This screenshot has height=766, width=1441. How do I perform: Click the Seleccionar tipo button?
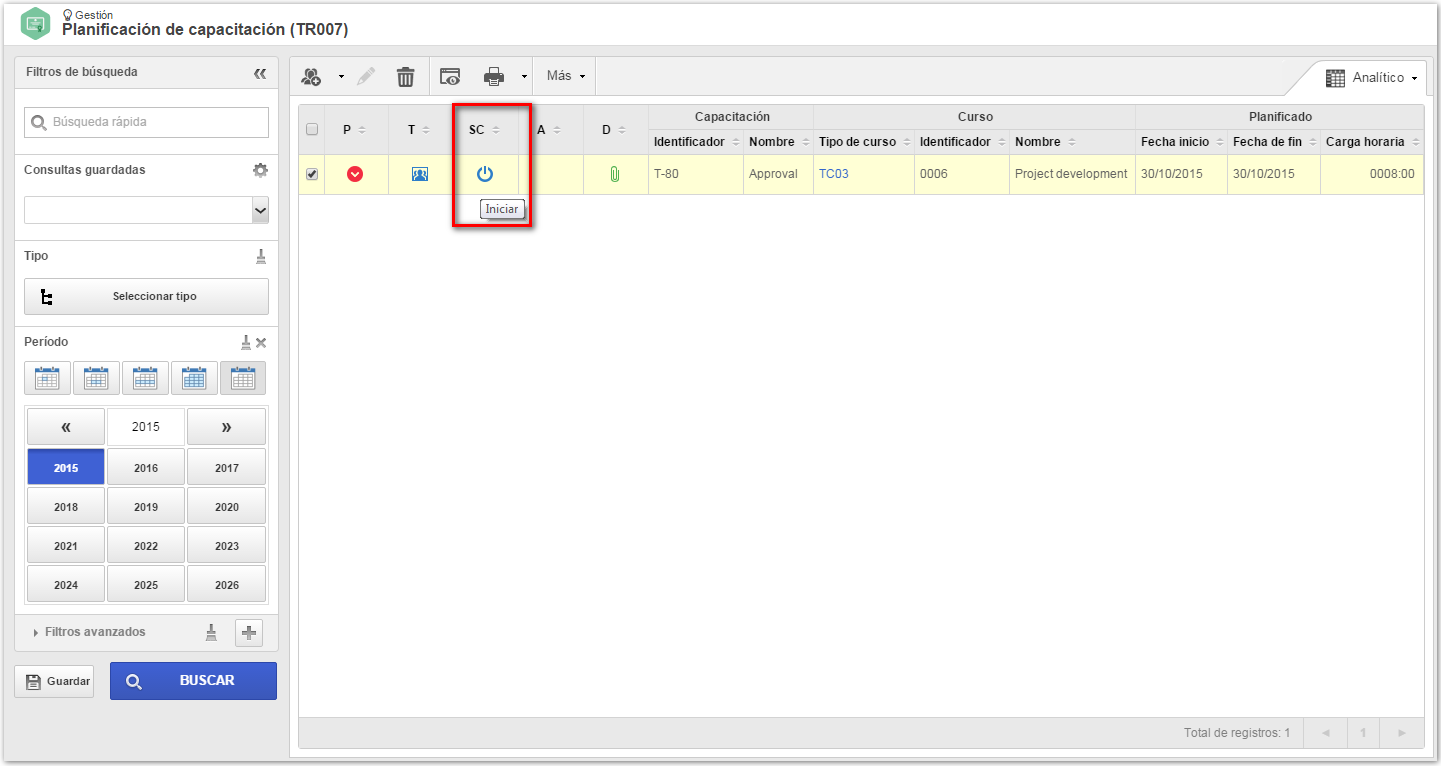(x=146, y=296)
